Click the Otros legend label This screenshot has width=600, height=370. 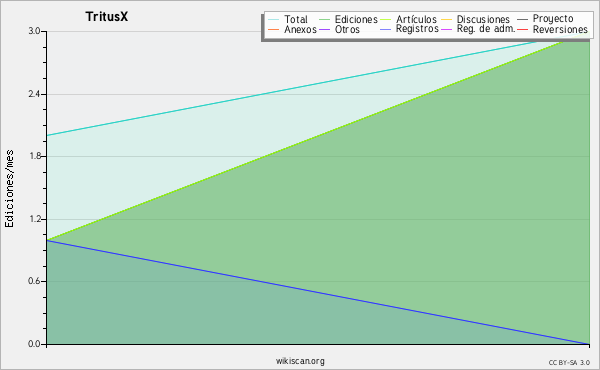tap(347, 29)
